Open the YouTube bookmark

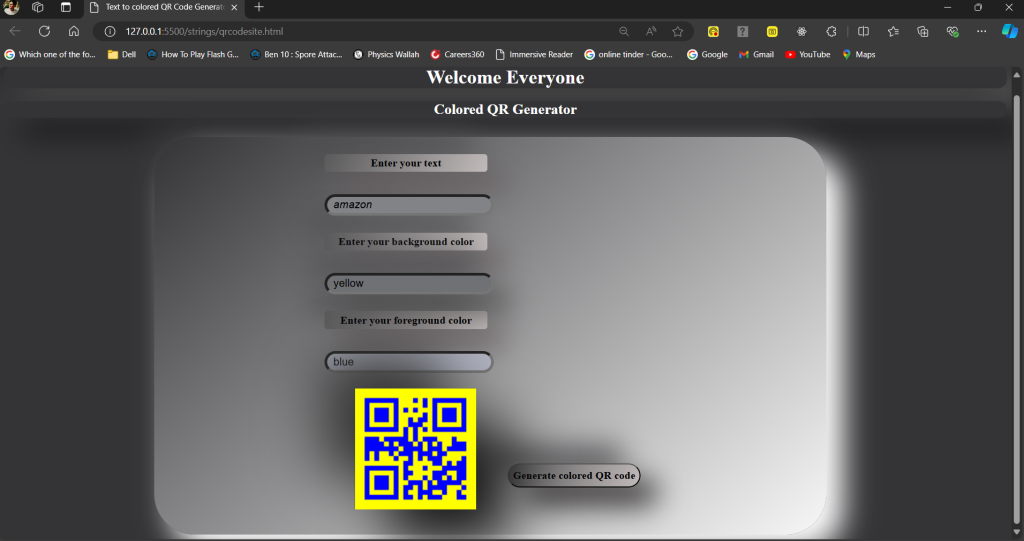point(808,55)
